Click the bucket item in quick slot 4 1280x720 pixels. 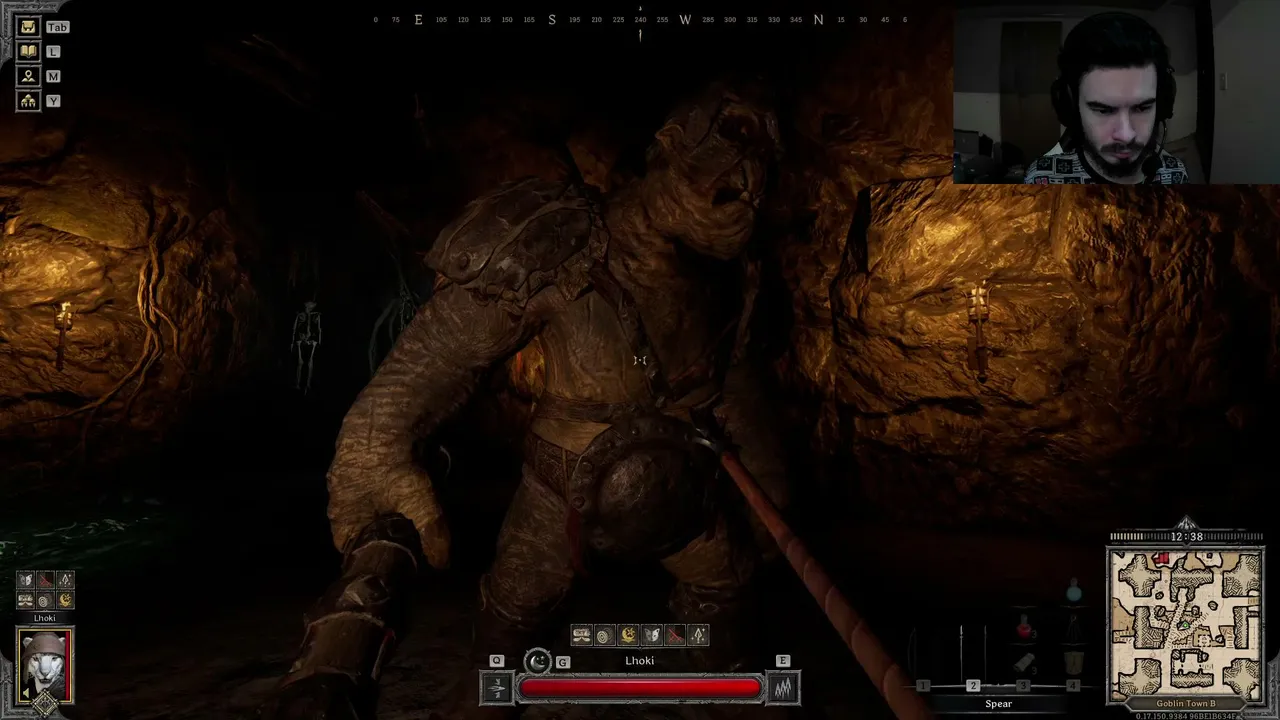coord(1074,662)
